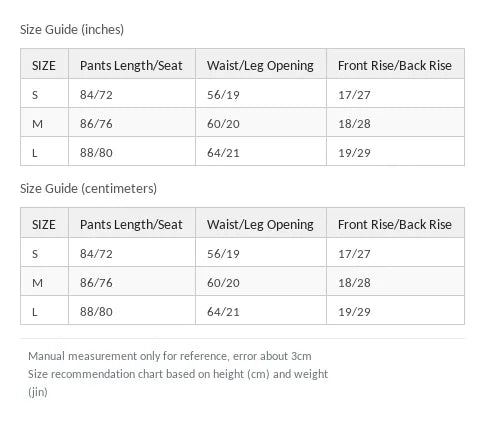This screenshot has height=432, width=484.
Task: Click size M row in inches table
Action: [x=242, y=122]
